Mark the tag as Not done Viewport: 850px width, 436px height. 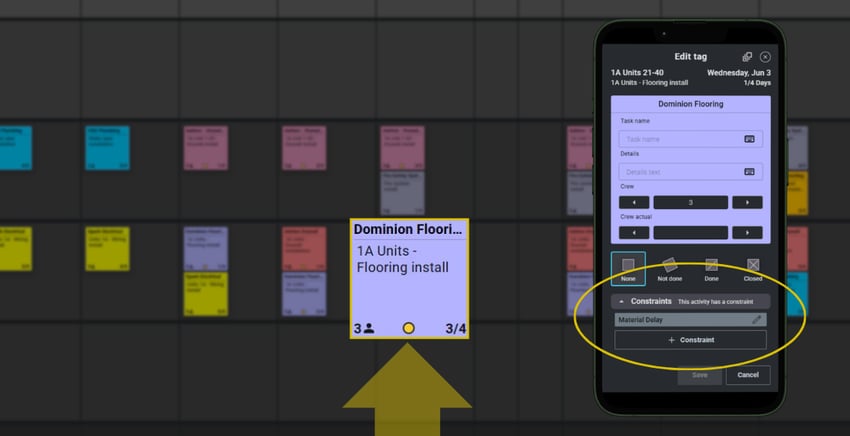tap(669, 269)
